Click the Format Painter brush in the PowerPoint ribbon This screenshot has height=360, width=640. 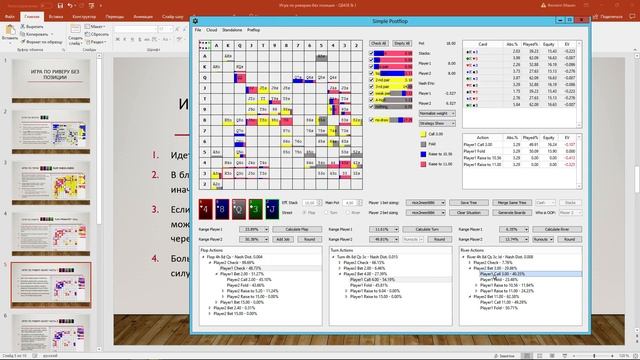point(23,42)
